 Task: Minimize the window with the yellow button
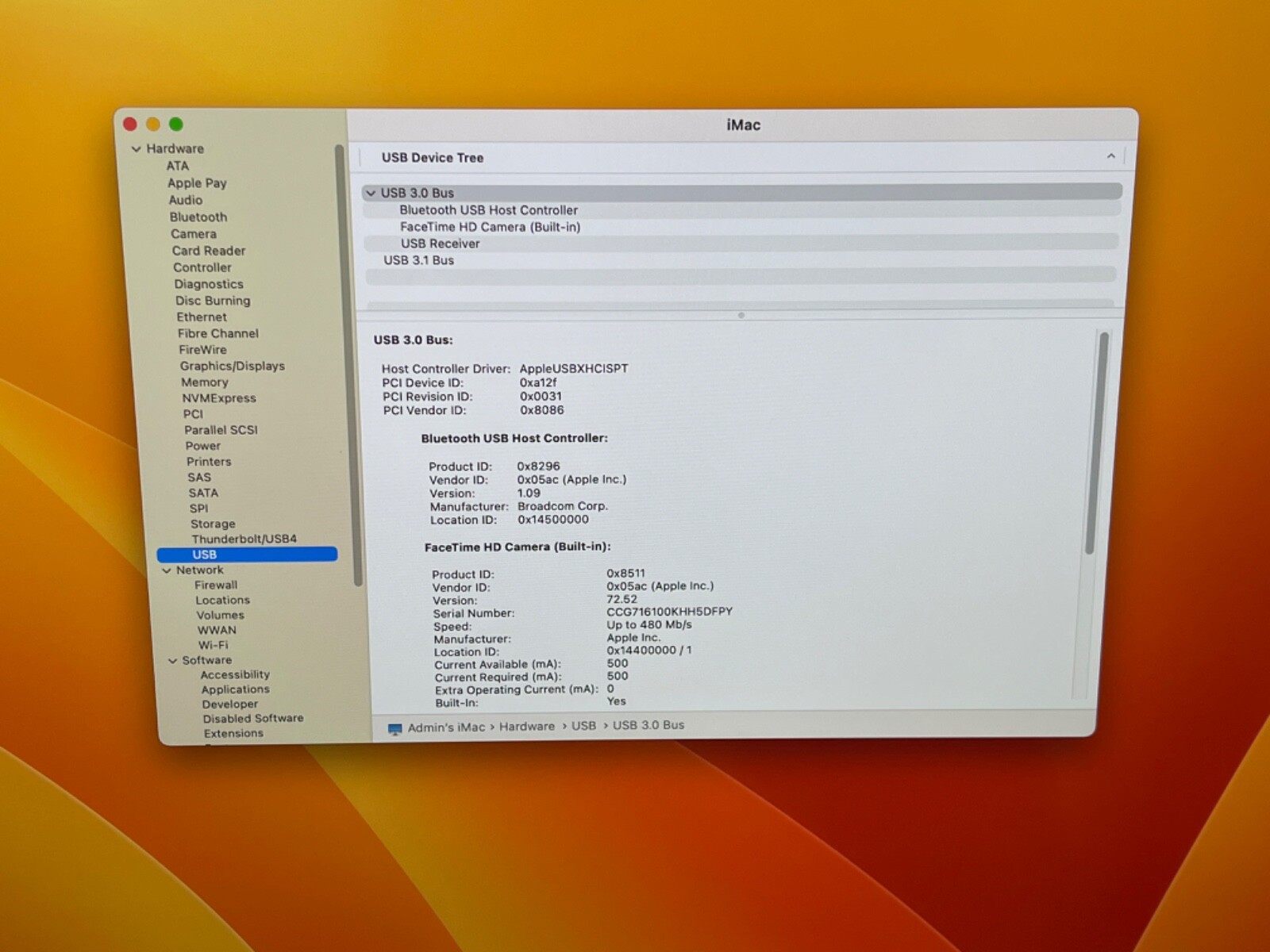[153, 124]
